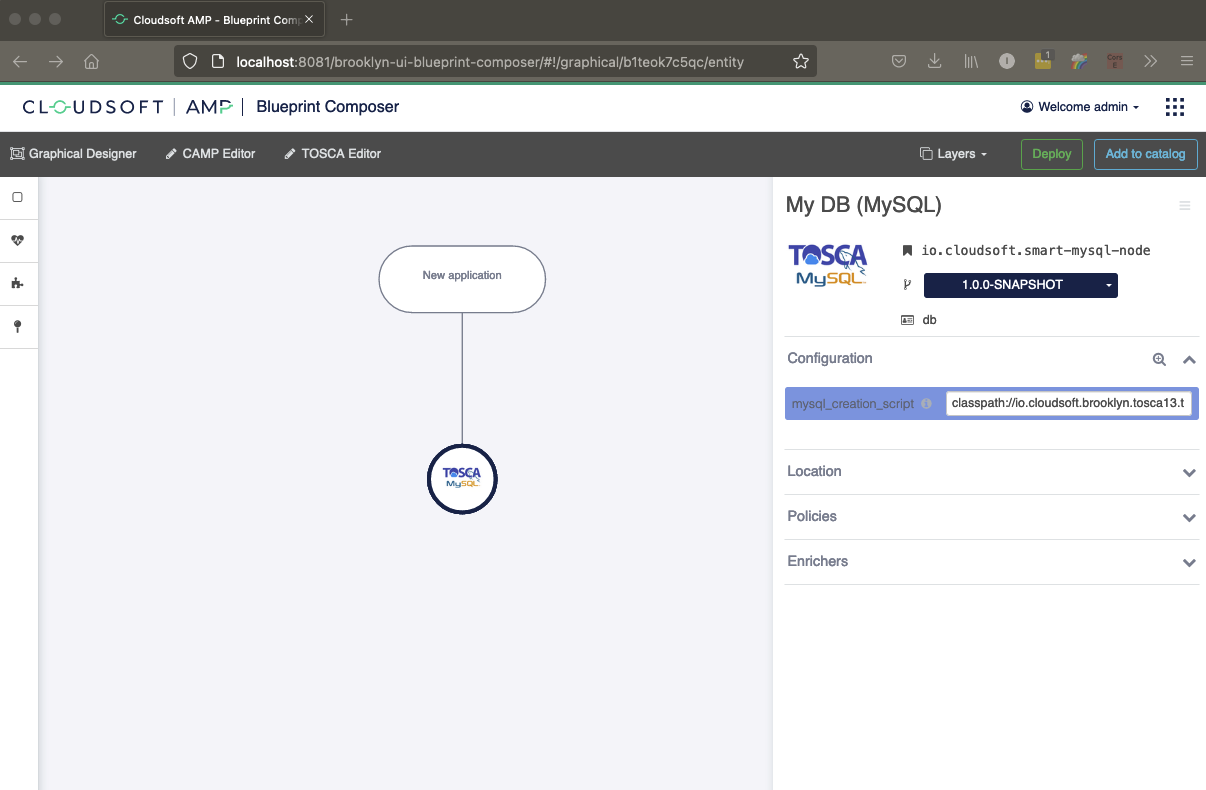This screenshot has height=790, width=1206.
Task: Open the Locations pin palette icon
Action: pyautogui.click(x=17, y=327)
